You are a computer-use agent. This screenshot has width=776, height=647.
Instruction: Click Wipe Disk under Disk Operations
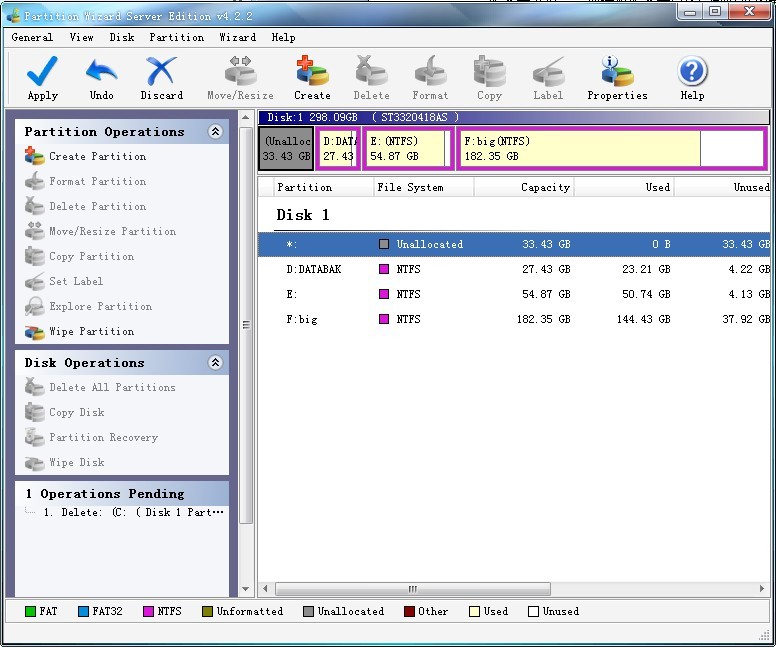pos(64,462)
